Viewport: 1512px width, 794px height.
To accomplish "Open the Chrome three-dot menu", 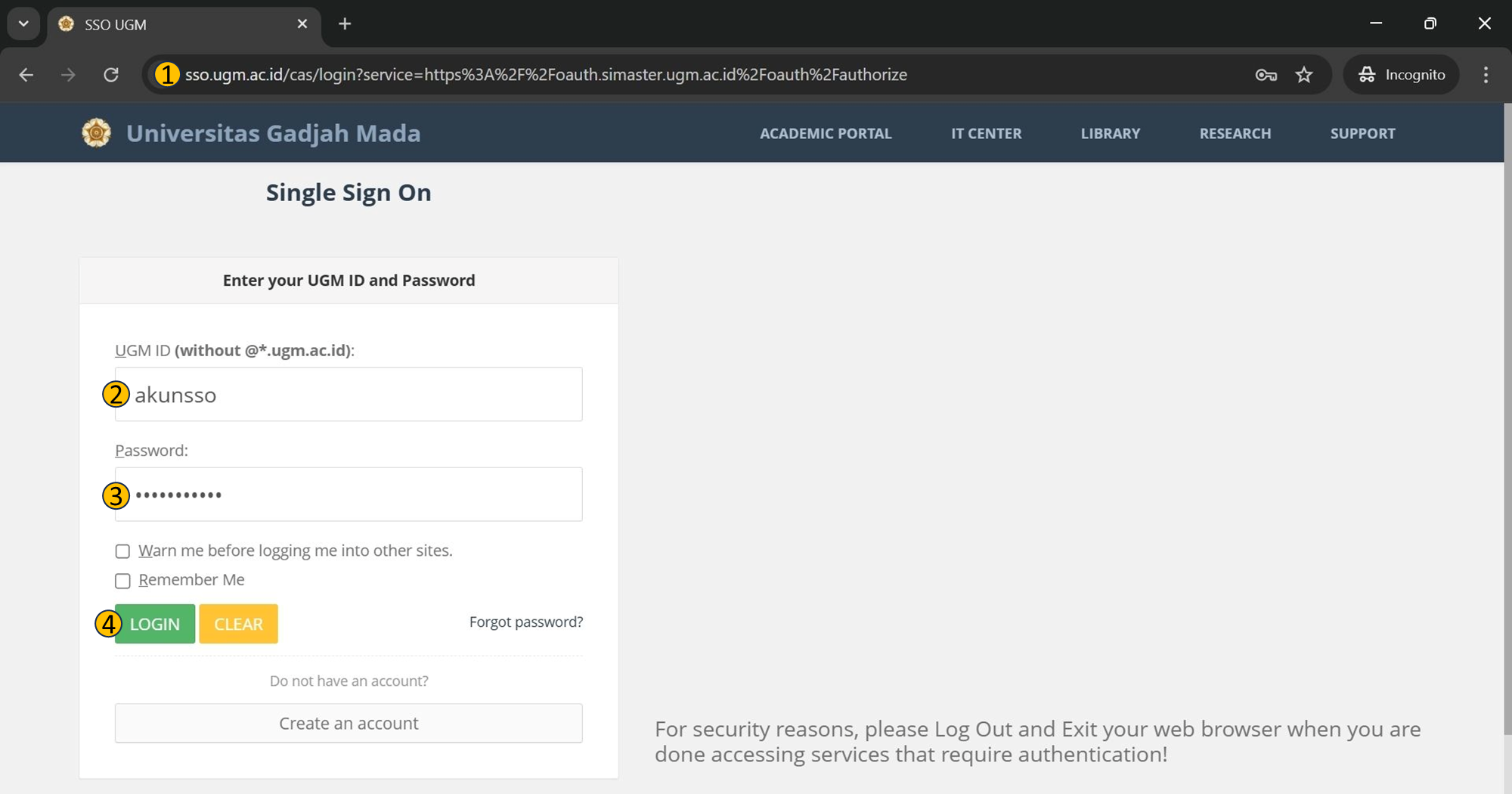I will coord(1486,75).
